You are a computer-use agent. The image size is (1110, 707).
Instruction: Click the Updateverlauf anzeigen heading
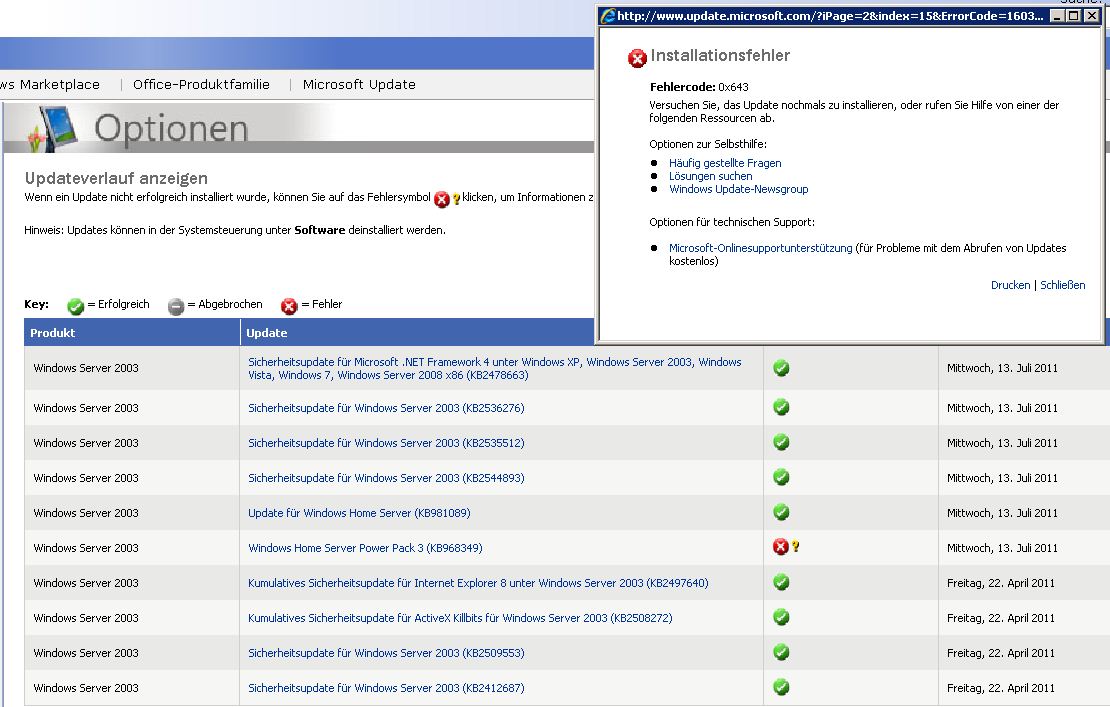point(116,178)
